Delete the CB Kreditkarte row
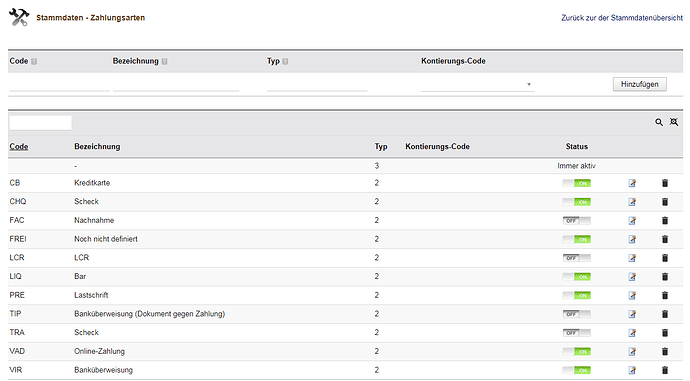This screenshot has width=690, height=381. pyautogui.click(x=665, y=183)
